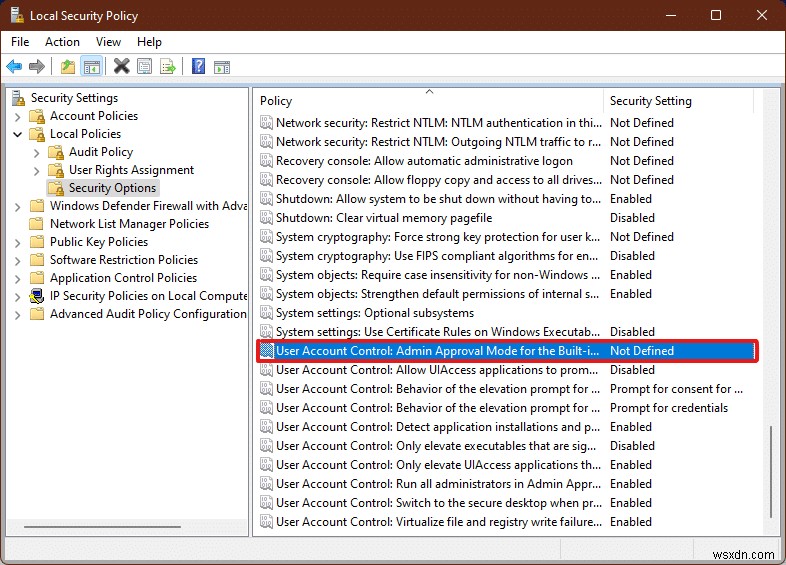Open the Help menu
The image size is (786, 565).
pos(149,42)
